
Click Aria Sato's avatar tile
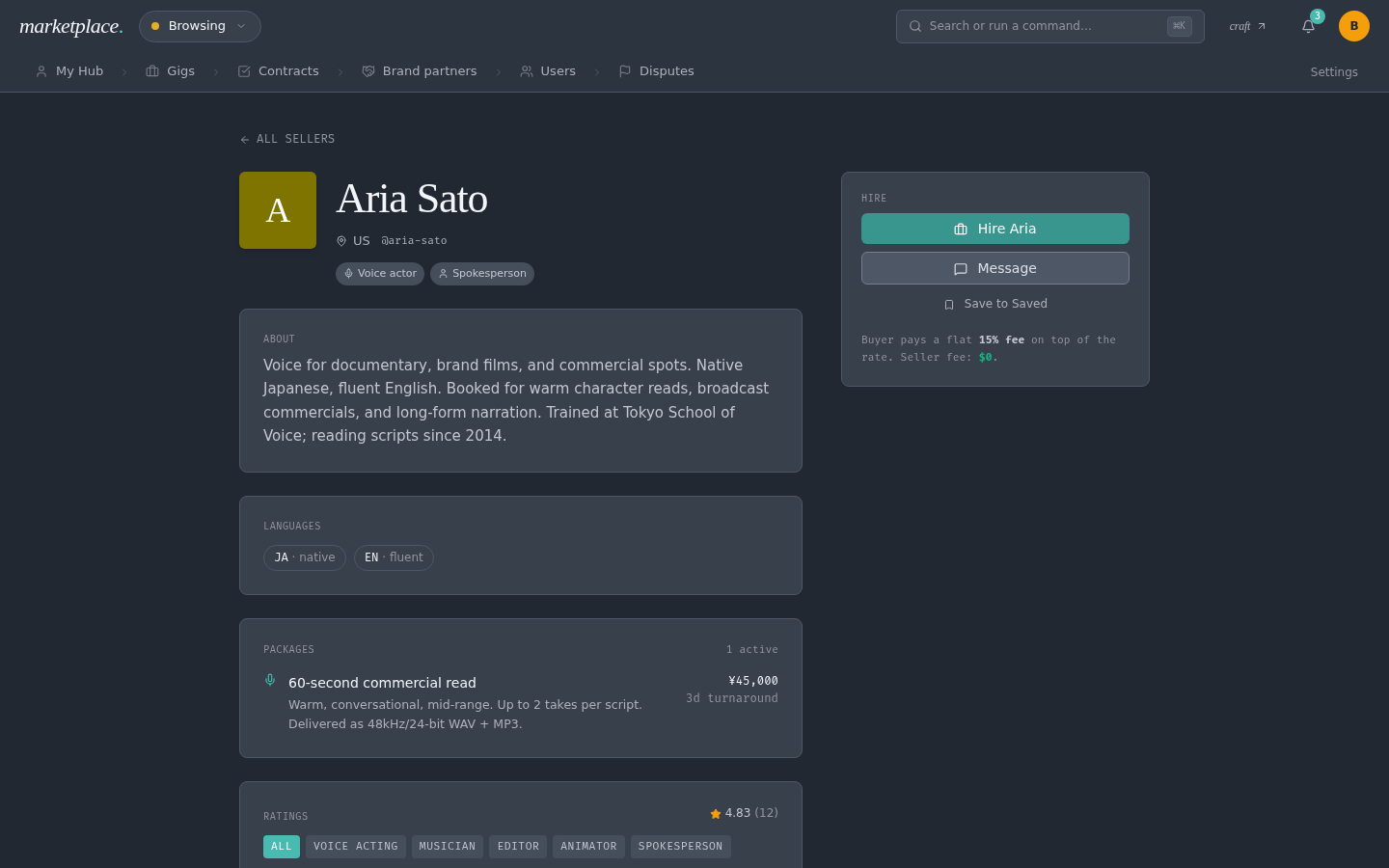point(278,210)
